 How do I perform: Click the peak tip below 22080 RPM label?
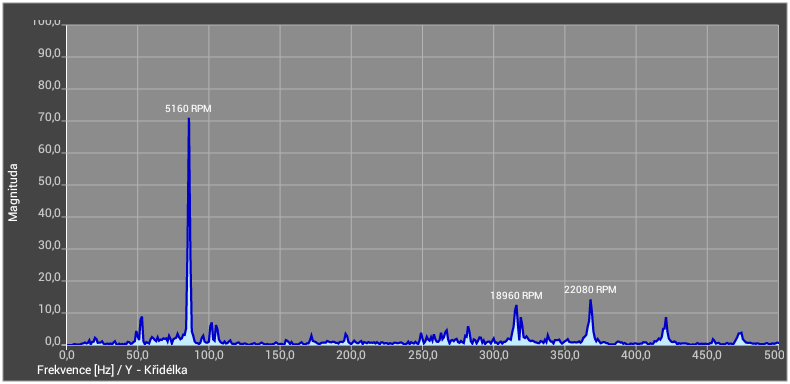pos(590,301)
